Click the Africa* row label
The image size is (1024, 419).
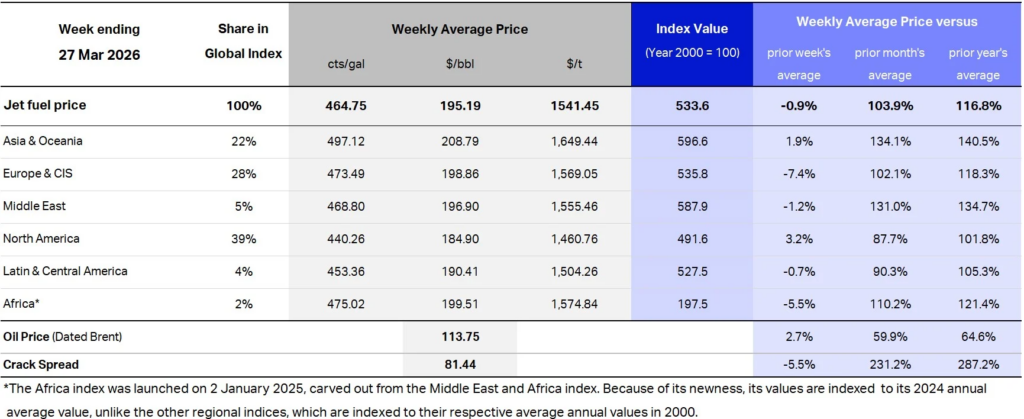pyautogui.click(x=23, y=303)
